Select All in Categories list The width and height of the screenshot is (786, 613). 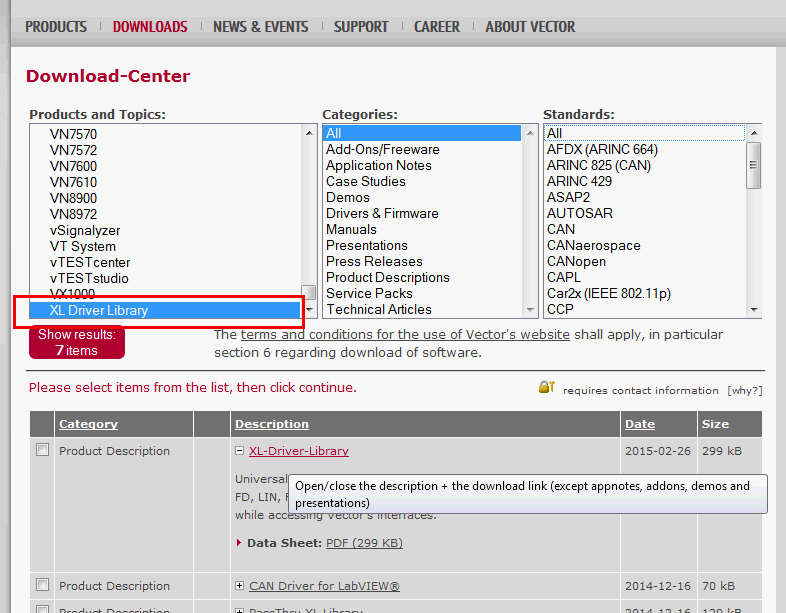[422, 133]
